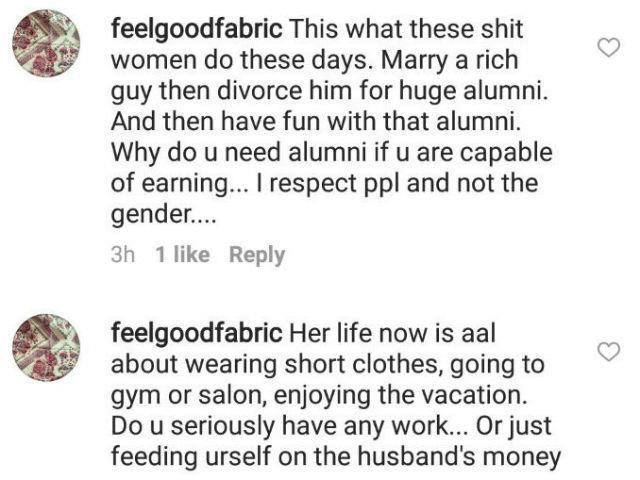The width and height of the screenshot is (640, 480).
Task: Select the 'This what these shit' text line
Action: (406, 30)
